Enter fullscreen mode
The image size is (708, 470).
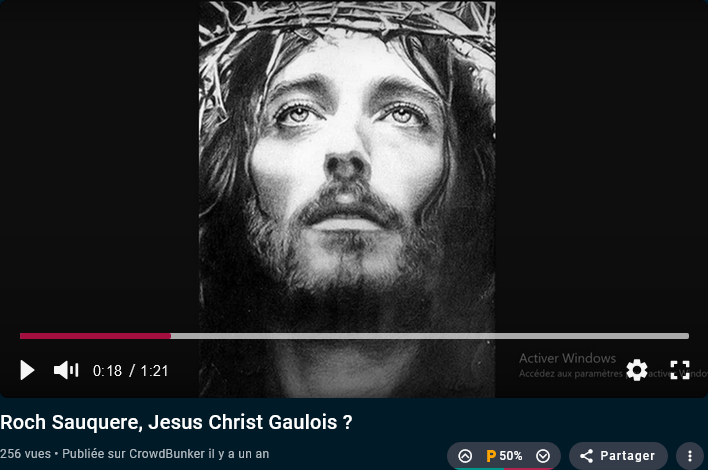click(x=680, y=370)
